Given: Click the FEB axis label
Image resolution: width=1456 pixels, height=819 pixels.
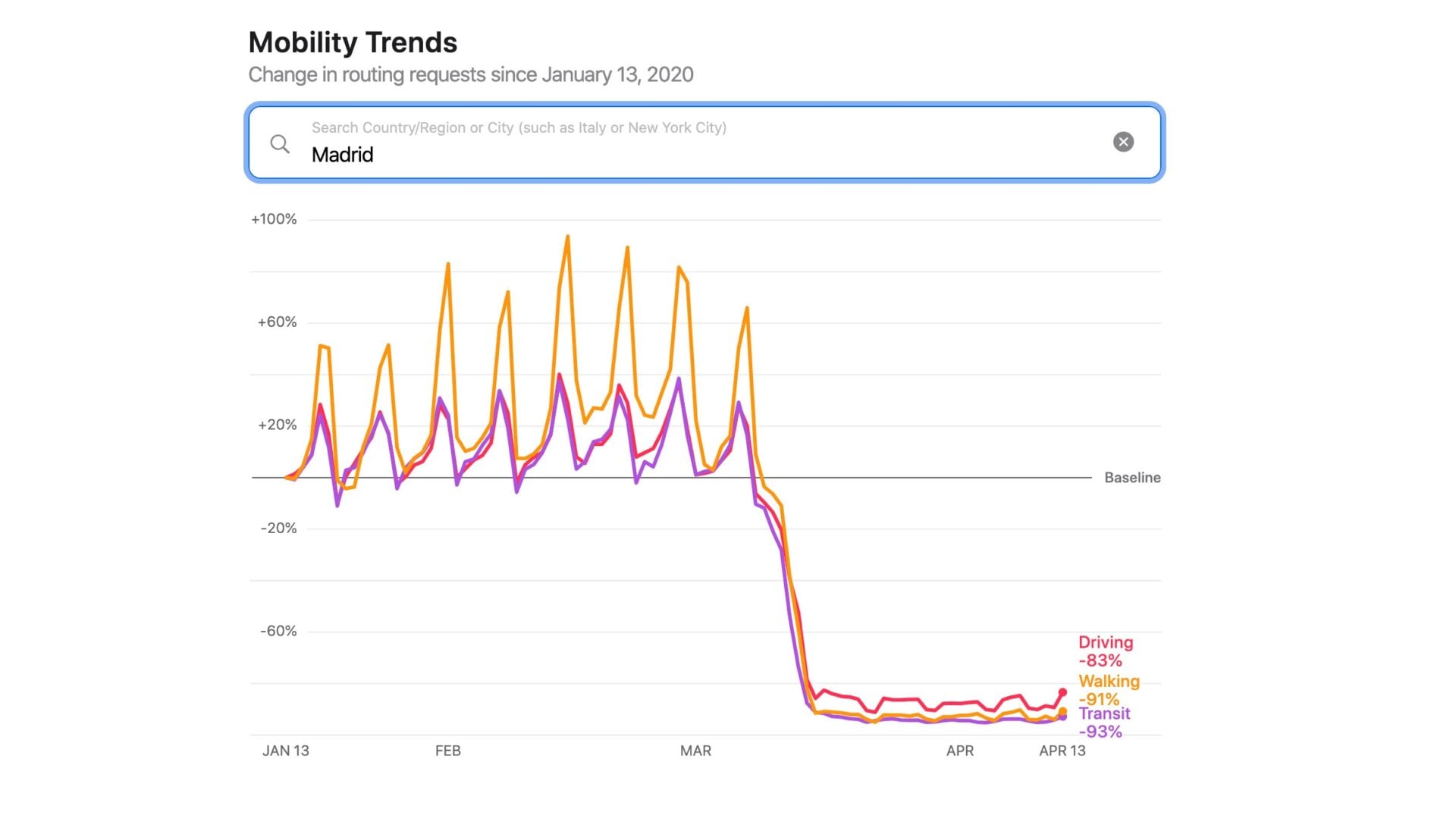Looking at the screenshot, I should point(447,751).
